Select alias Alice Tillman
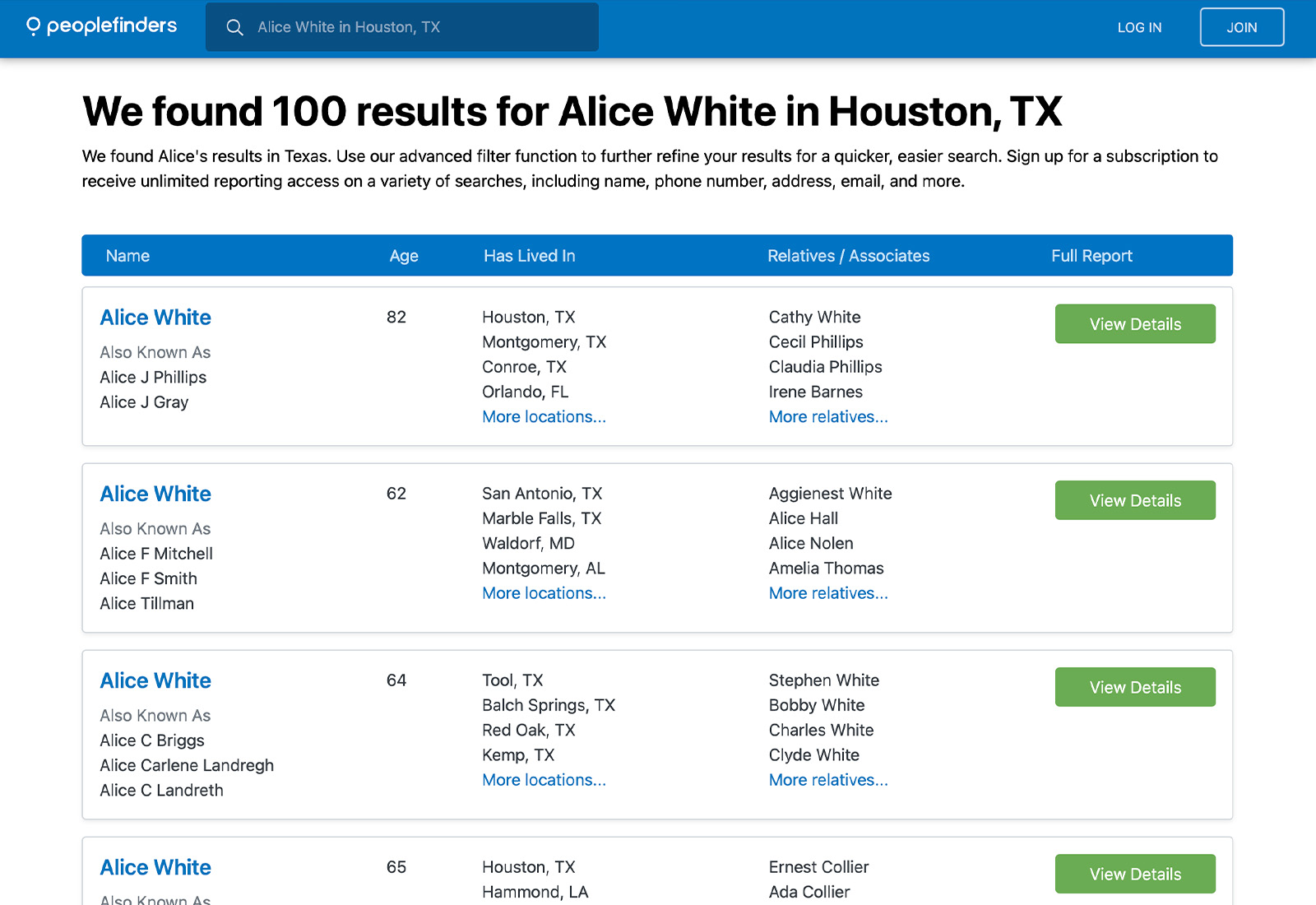The height and width of the screenshot is (905, 1316). pos(146,604)
